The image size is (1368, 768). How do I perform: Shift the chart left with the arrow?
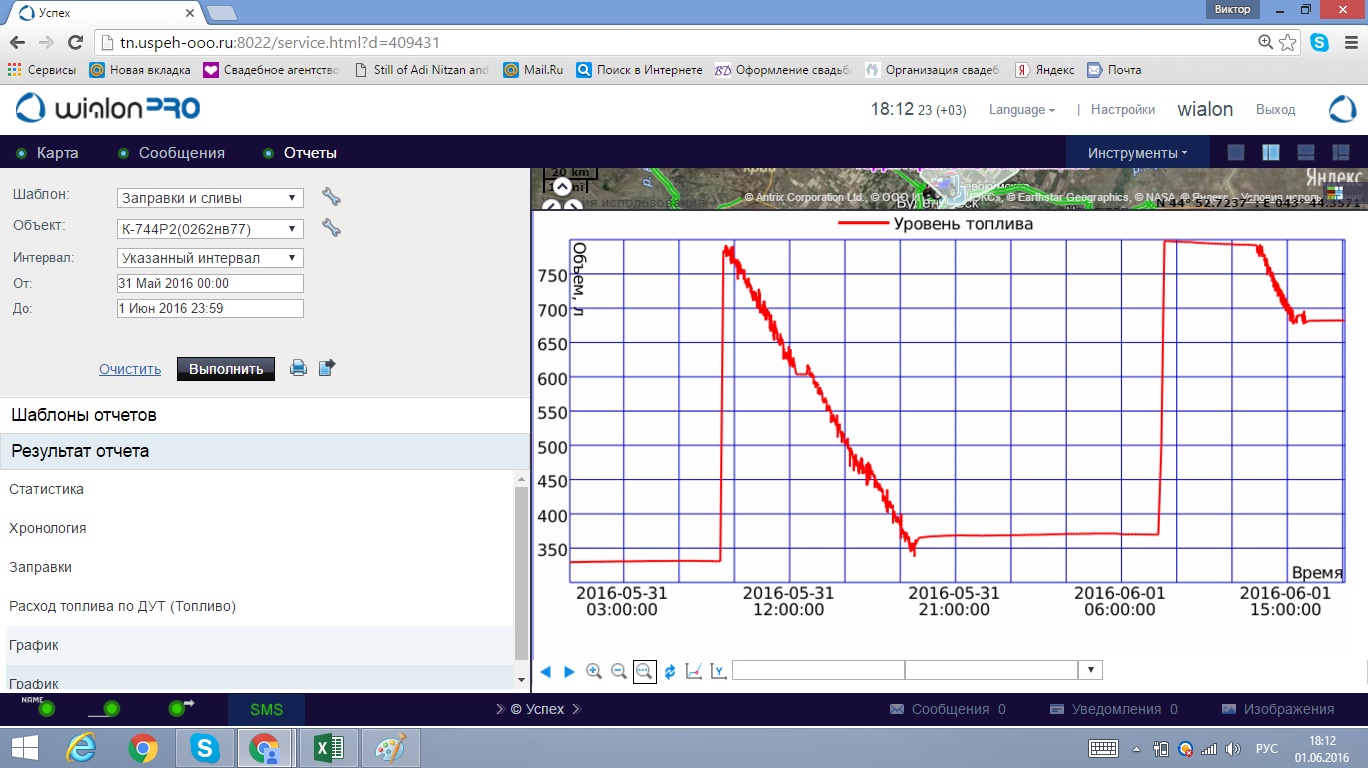click(545, 671)
